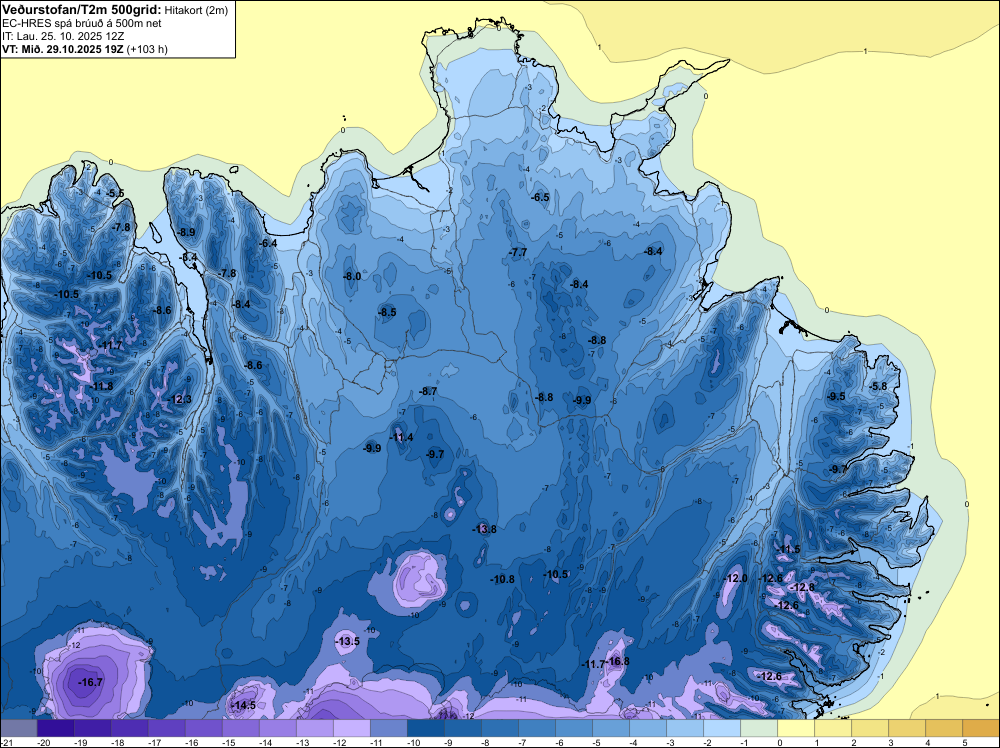Click the -16.7 temperature label
1000x748 pixels.
tap(90, 682)
